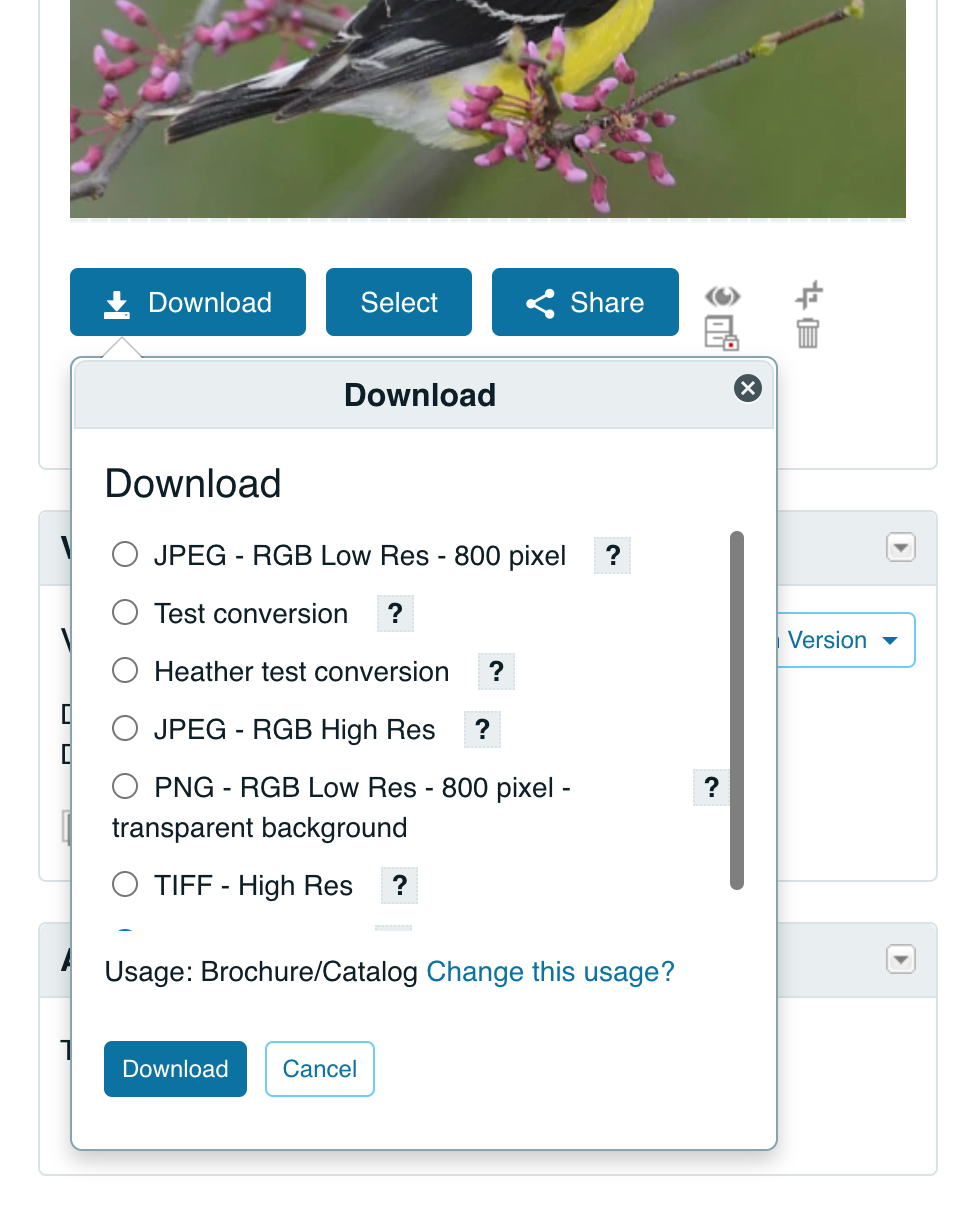Open help for TIFF - High Res
The image size is (968, 1214).
tap(399, 885)
